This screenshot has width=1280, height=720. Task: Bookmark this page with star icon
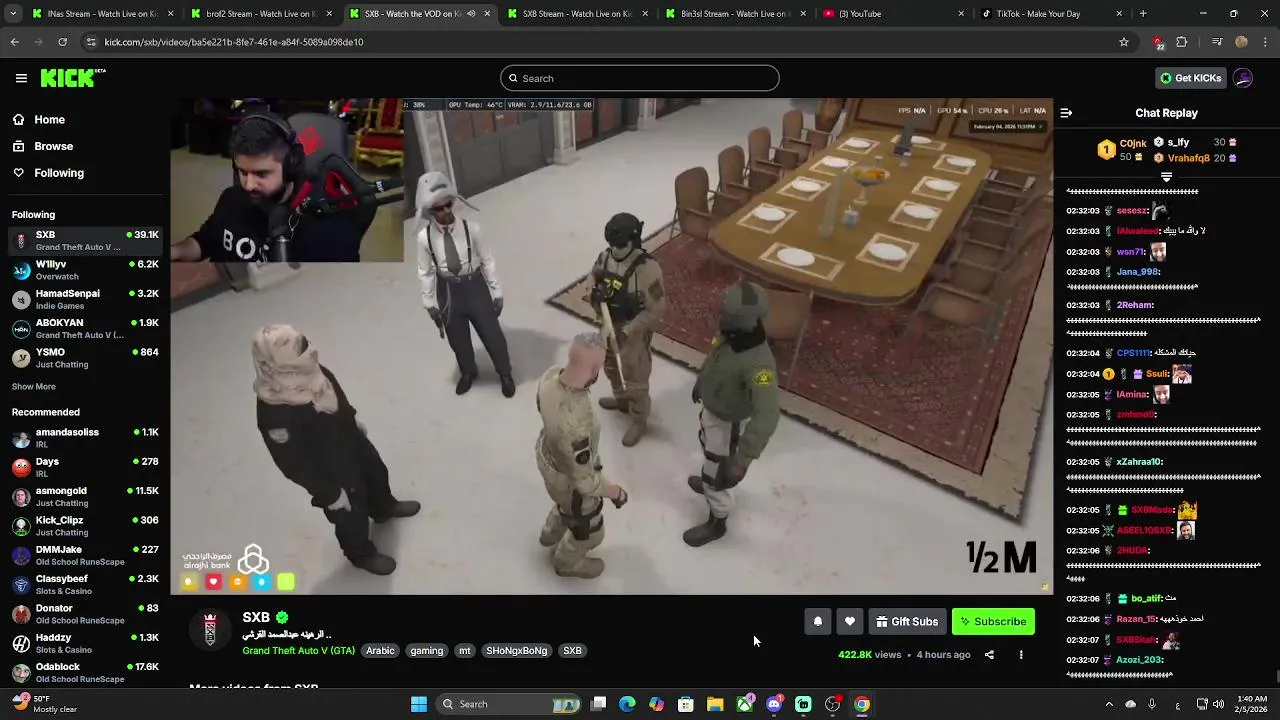(x=1124, y=42)
